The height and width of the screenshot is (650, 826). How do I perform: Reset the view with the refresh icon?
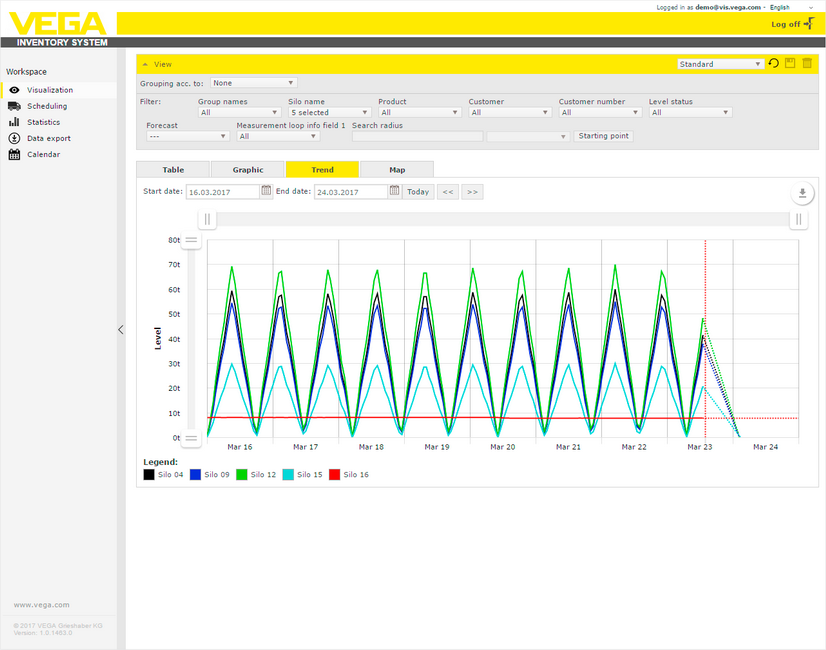tap(773, 64)
